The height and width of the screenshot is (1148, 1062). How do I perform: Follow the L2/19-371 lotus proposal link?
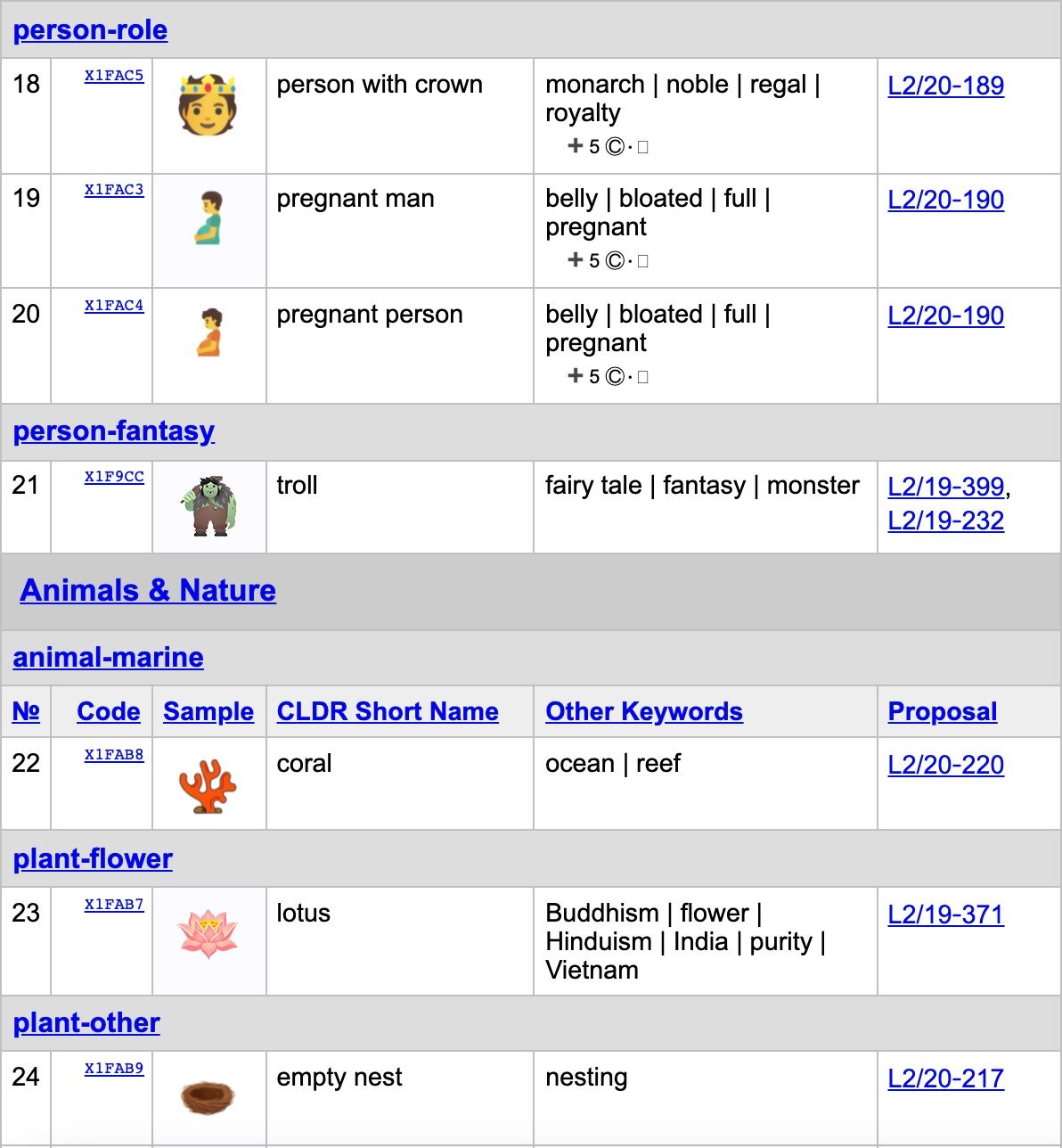[x=946, y=914]
